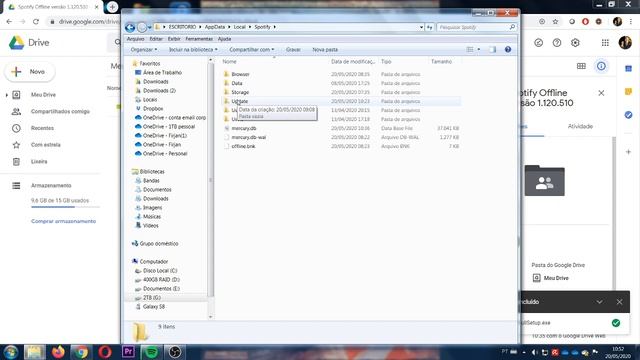Open the Arquivo menu
Image resolution: width=640 pixels, height=360 pixels.
click(136, 39)
